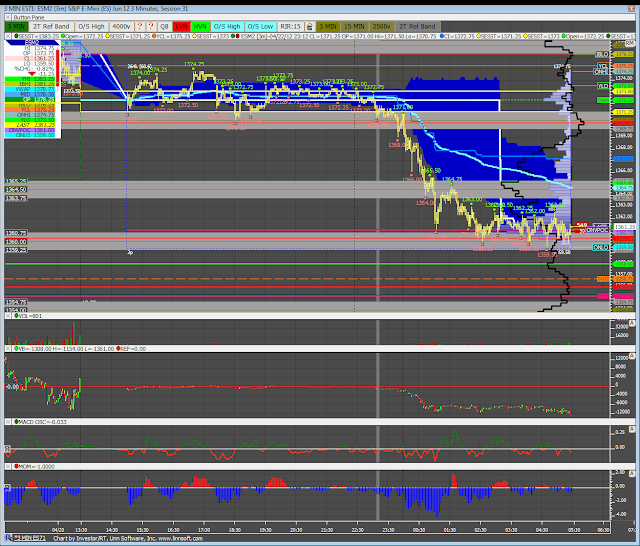Close the VB indicator pane
Screen dimensions: 640x546
(x=8, y=349)
